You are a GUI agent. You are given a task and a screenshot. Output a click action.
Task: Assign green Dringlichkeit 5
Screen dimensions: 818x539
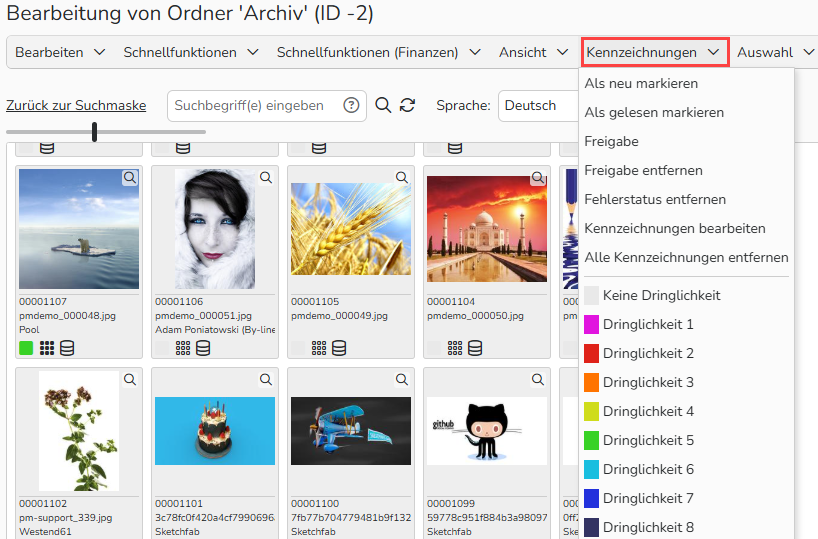pyautogui.click(x=687, y=440)
